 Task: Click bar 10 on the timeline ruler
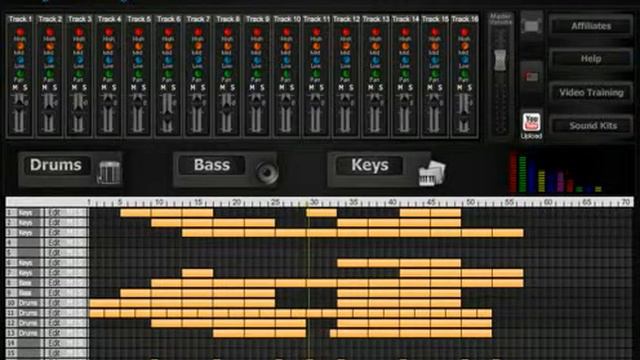click(x=159, y=202)
